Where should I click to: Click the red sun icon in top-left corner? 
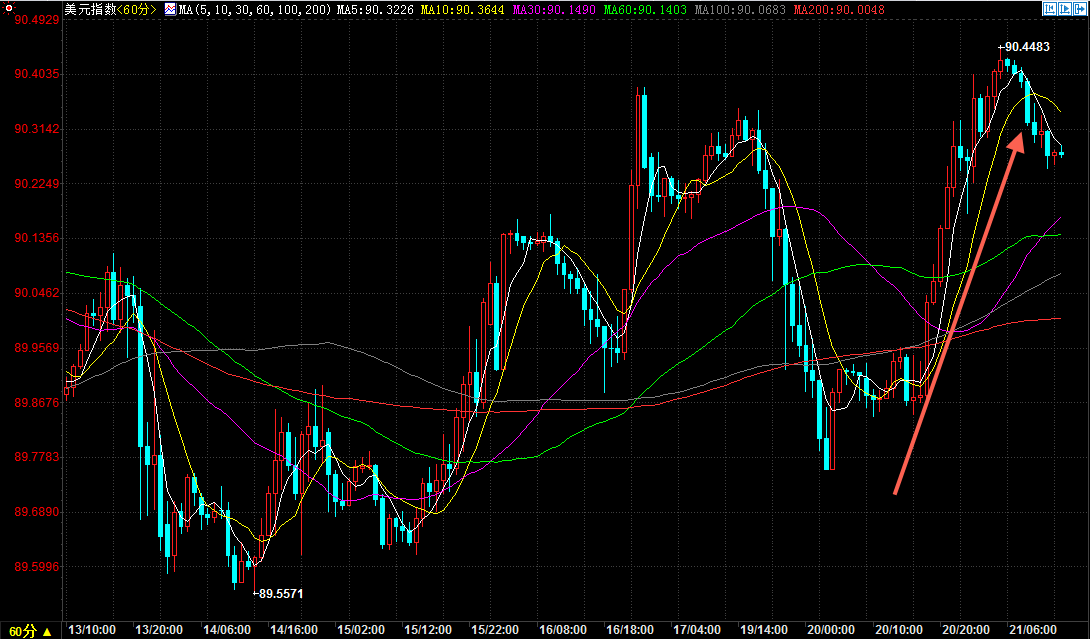(x=9, y=8)
